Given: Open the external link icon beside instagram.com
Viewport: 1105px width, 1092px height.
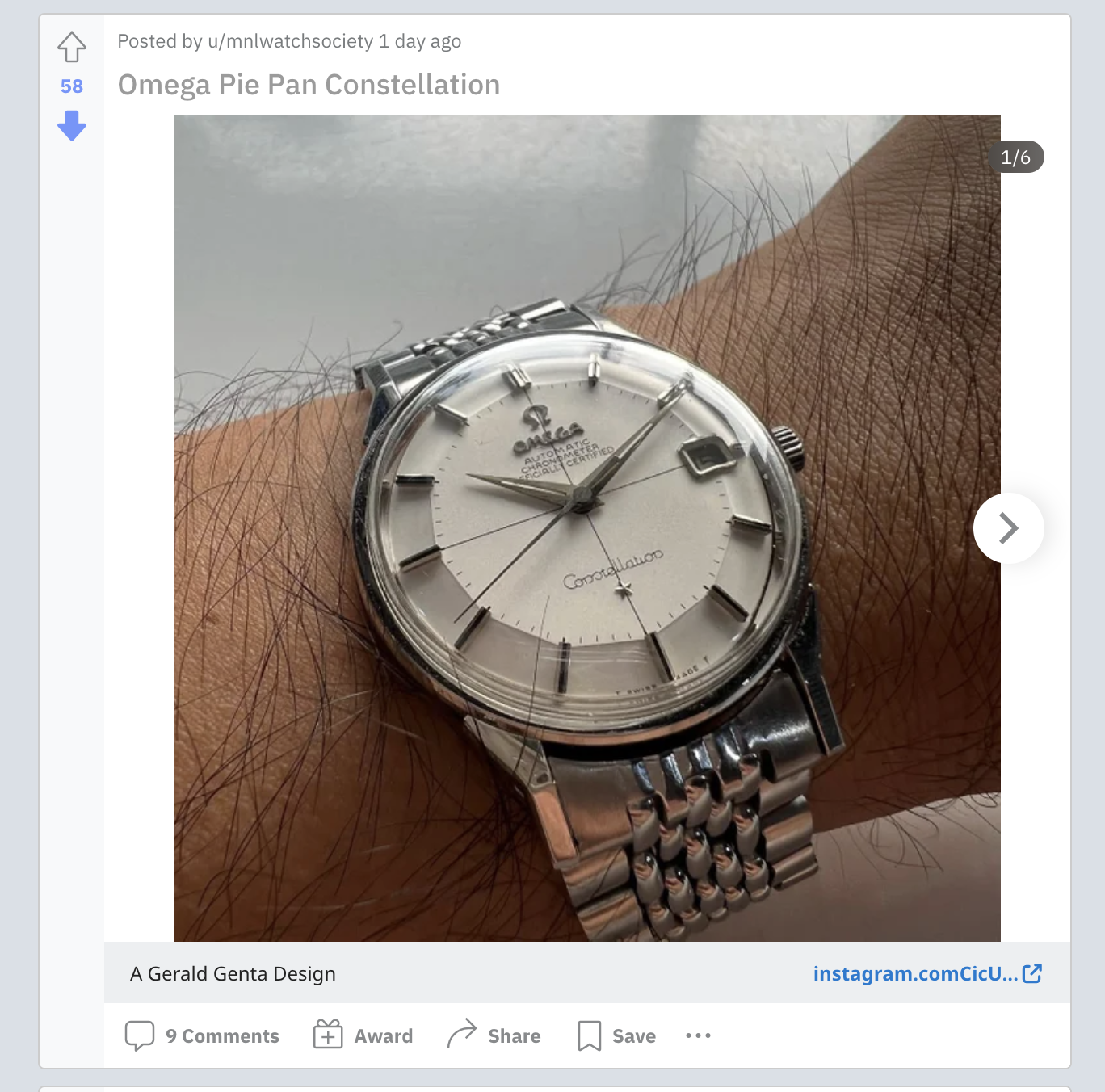Looking at the screenshot, I should (1032, 973).
